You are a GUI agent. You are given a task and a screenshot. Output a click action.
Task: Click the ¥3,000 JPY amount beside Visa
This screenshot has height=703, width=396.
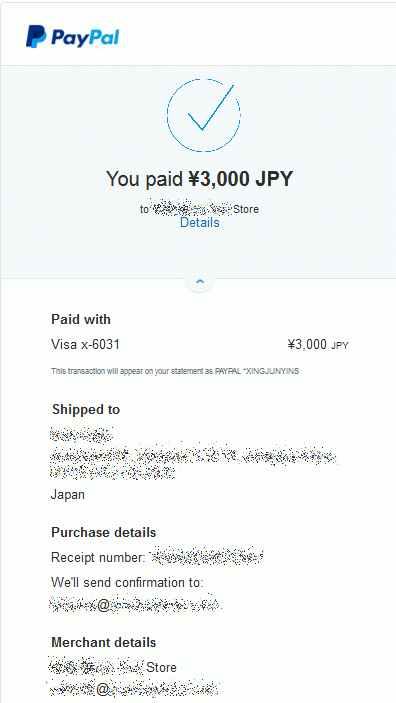(318, 344)
